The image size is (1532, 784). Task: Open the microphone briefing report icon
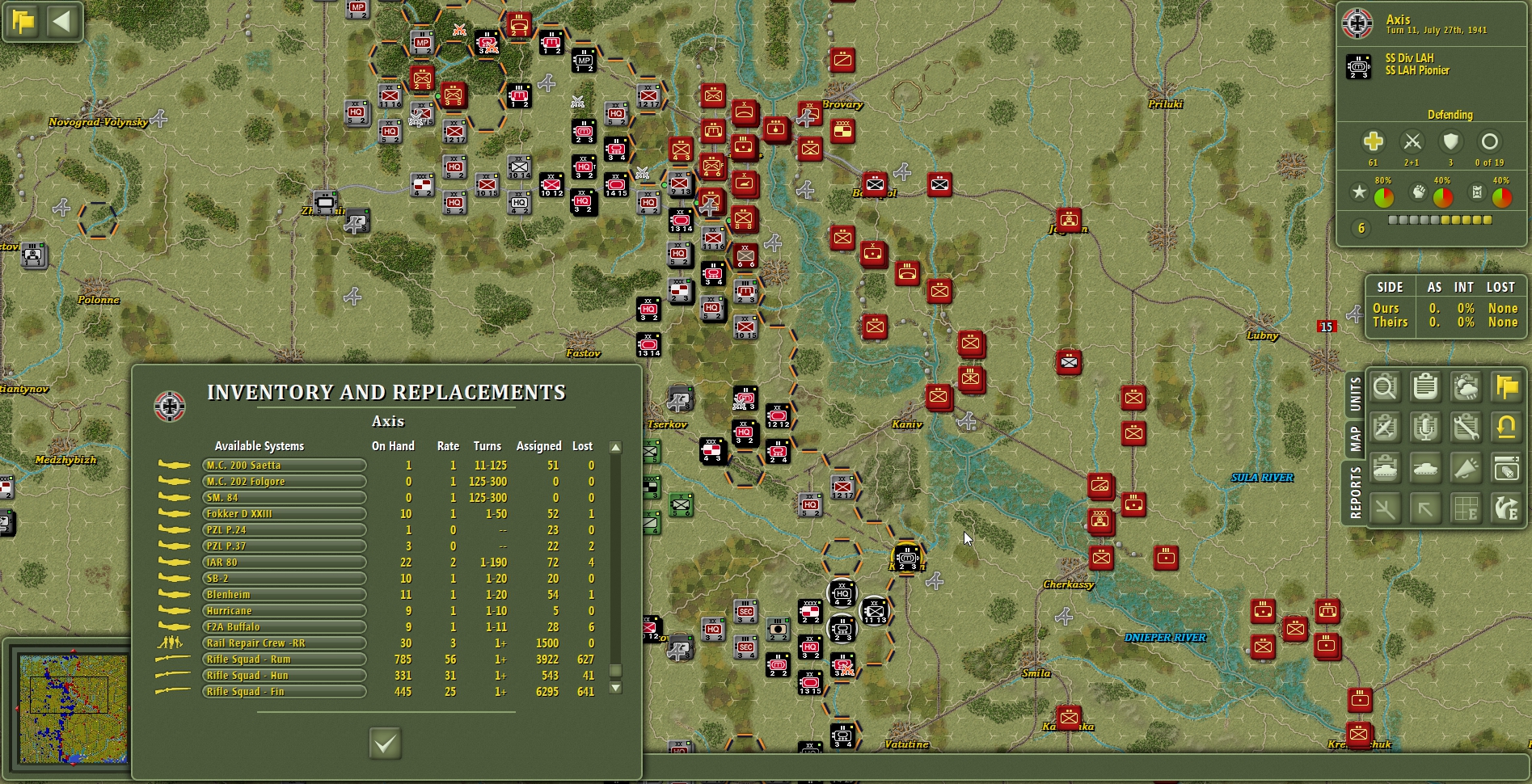click(x=1425, y=428)
